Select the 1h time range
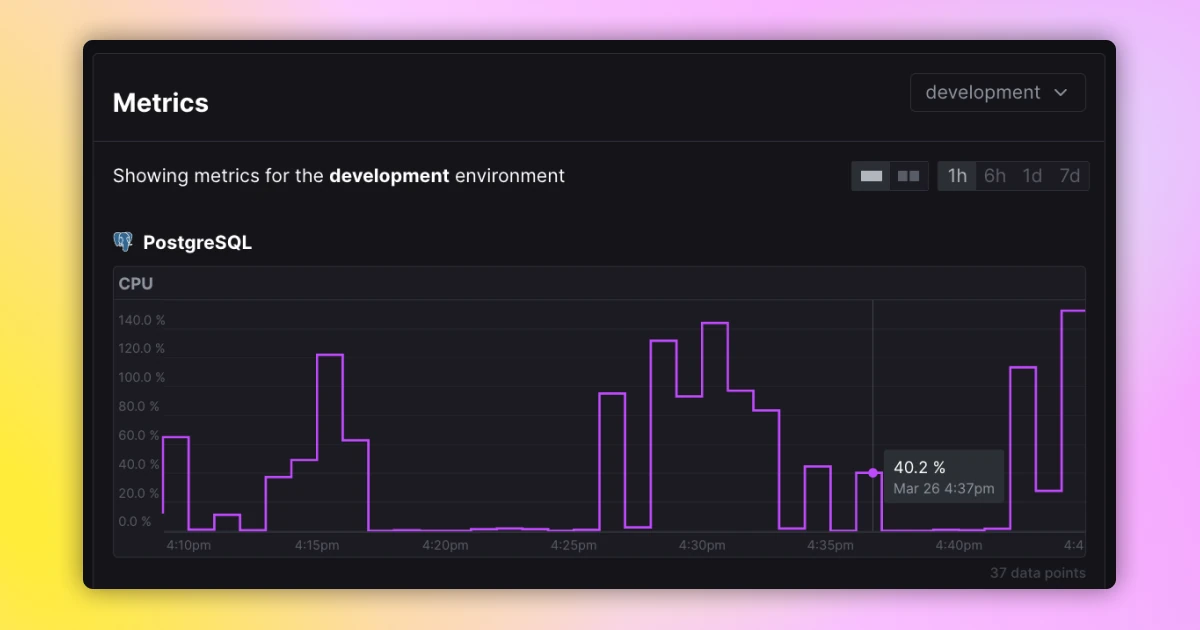Image resolution: width=1200 pixels, height=630 pixels. coord(957,176)
